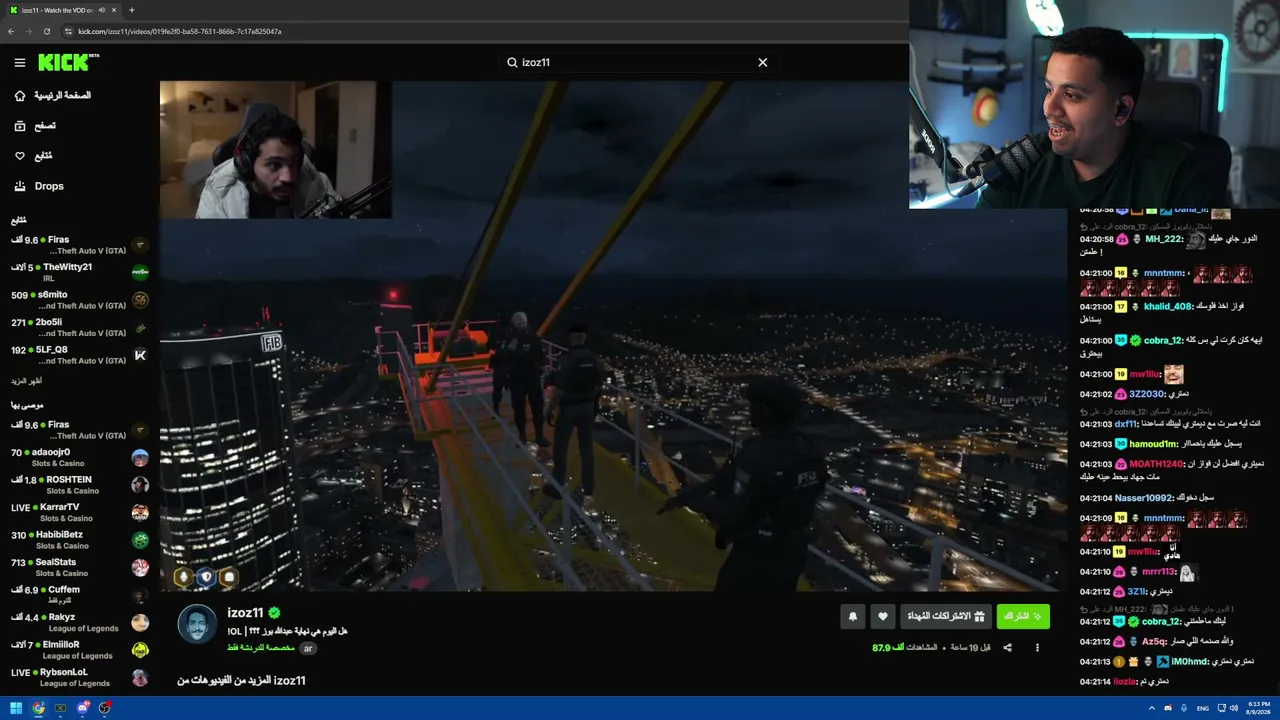
Task: Click s6mito avatar thumbnail in sidebar
Action: click(x=140, y=300)
